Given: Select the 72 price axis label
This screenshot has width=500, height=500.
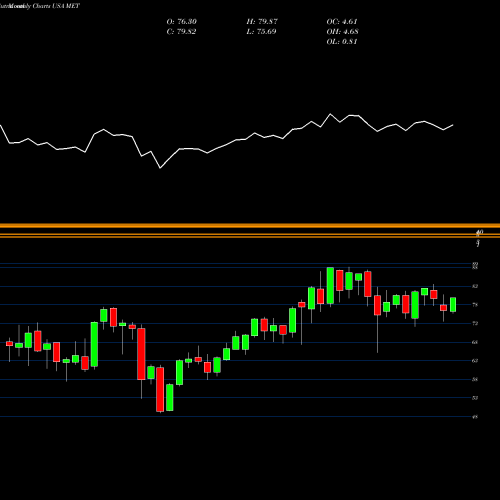Looking at the screenshot, I should pos(475,323).
